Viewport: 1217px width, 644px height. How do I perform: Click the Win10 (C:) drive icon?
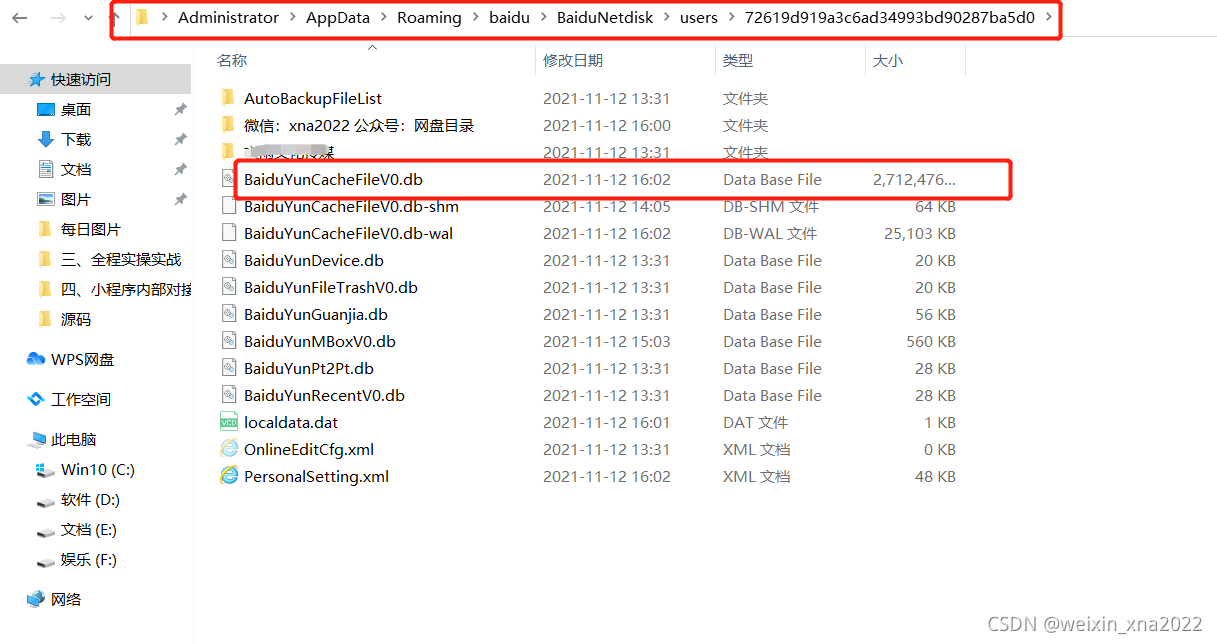(x=45, y=469)
